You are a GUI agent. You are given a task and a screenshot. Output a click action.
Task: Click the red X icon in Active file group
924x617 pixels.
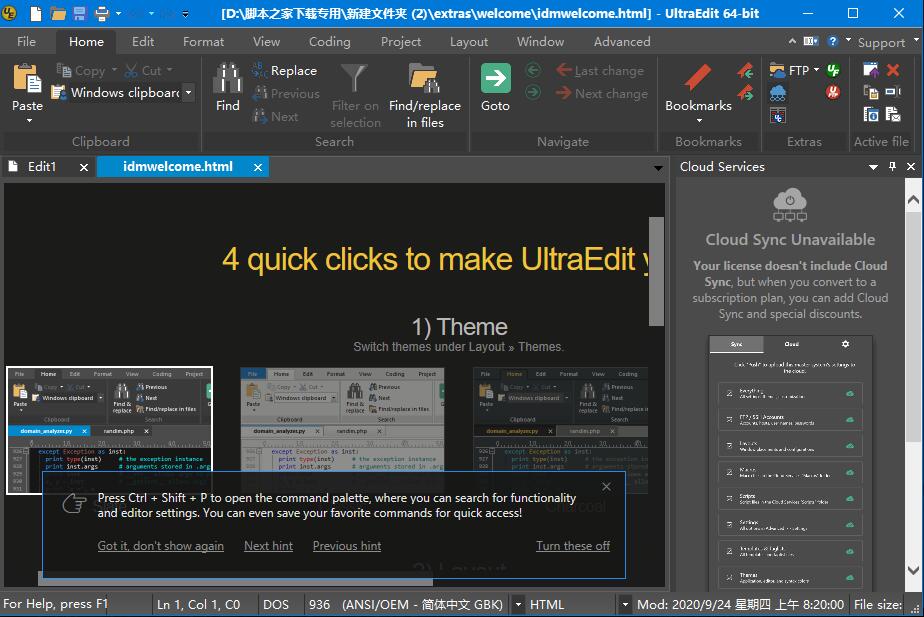coord(893,70)
